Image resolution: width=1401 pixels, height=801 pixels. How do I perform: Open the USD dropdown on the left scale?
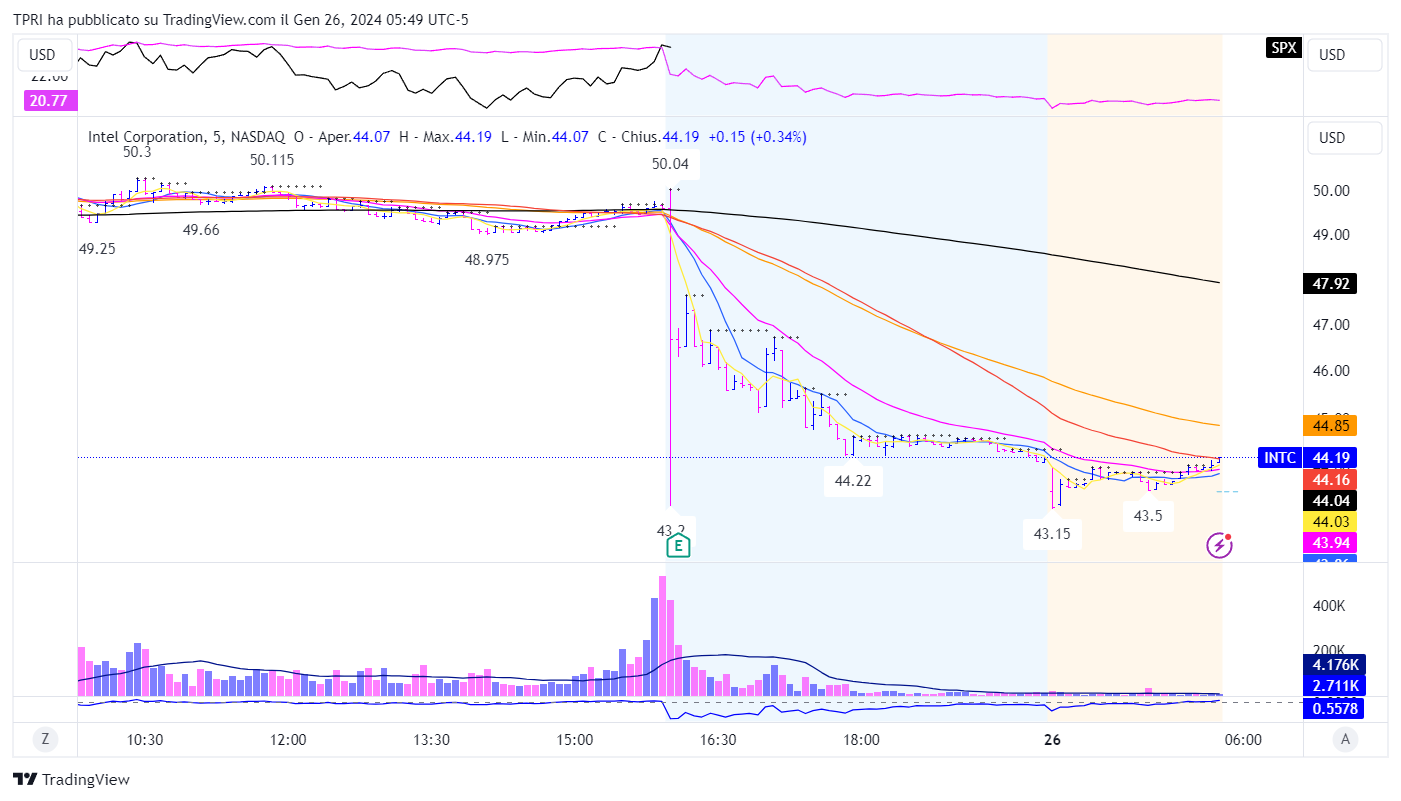[43, 55]
